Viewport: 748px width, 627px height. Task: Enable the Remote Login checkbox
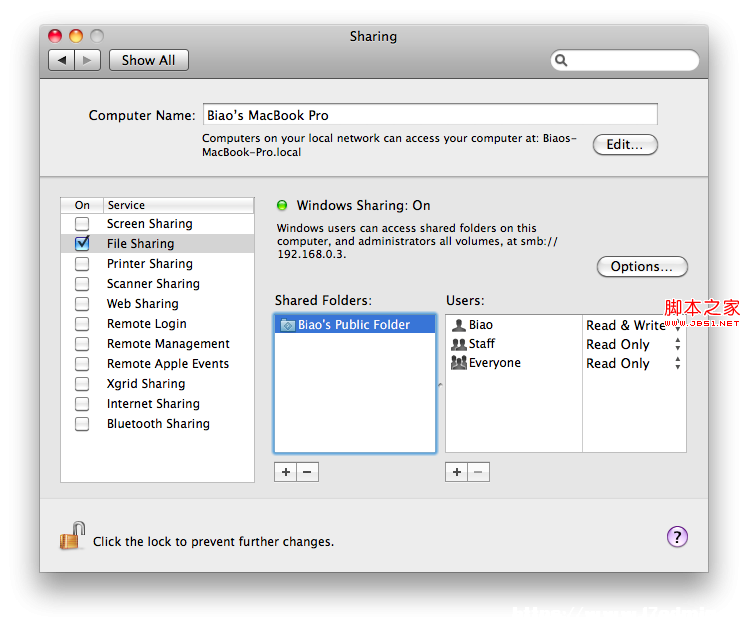[x=82, y=324]
